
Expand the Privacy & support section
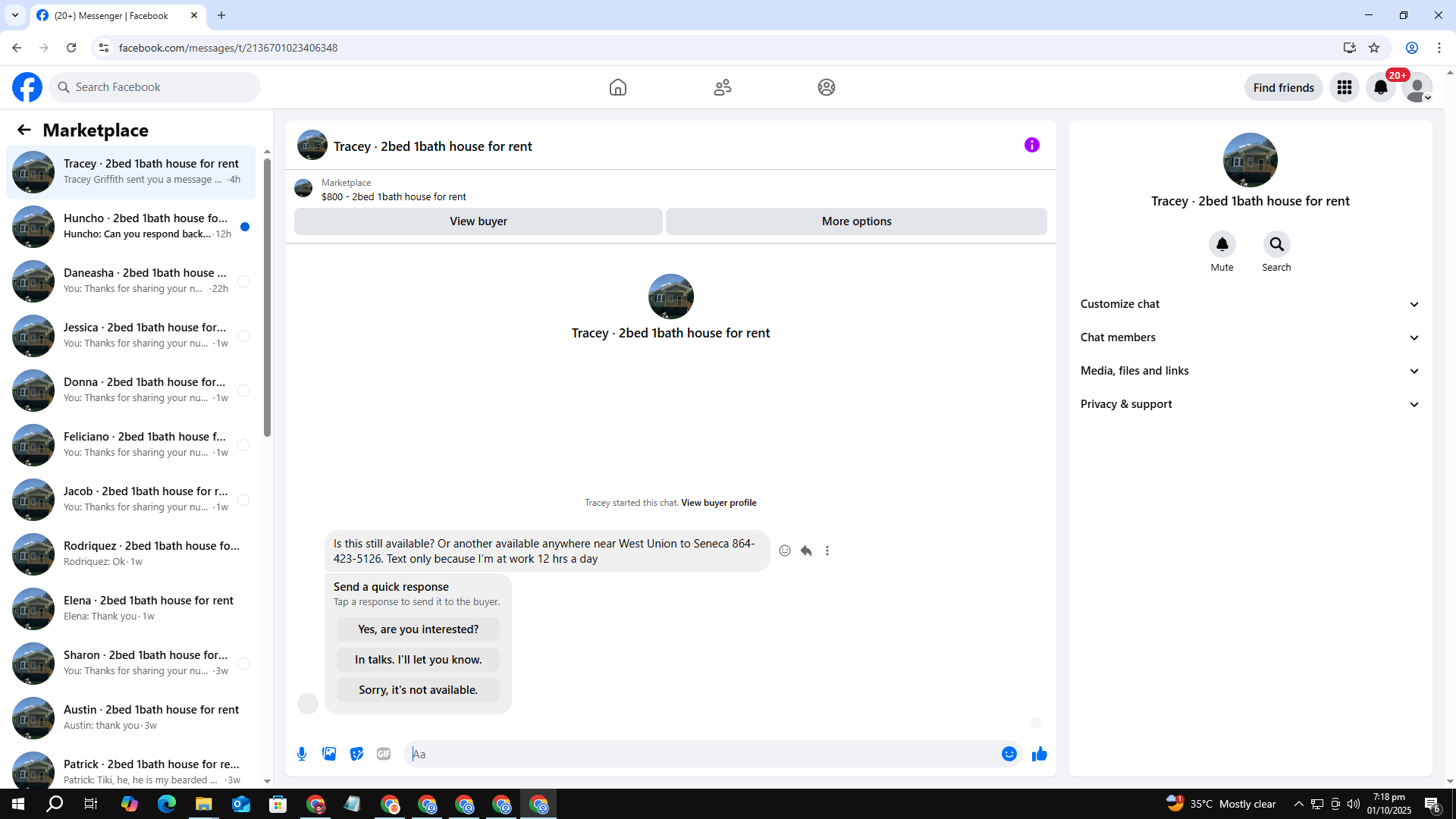[x=1250, y=404]
